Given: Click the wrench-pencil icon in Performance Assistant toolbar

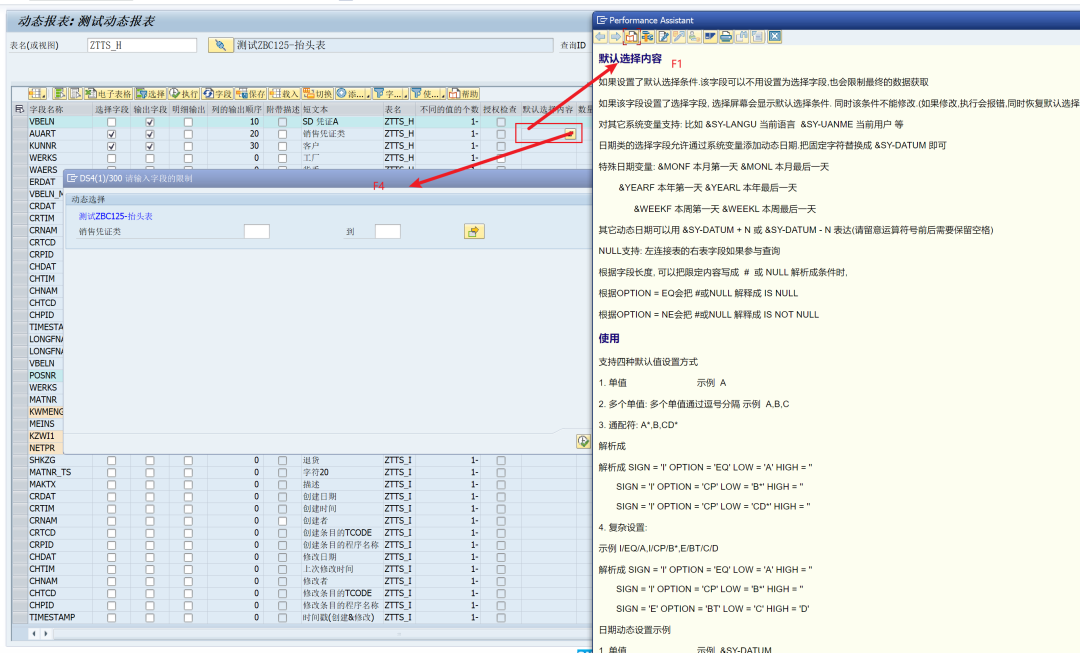Looking at the screenshot, I should tap(679, 37).
